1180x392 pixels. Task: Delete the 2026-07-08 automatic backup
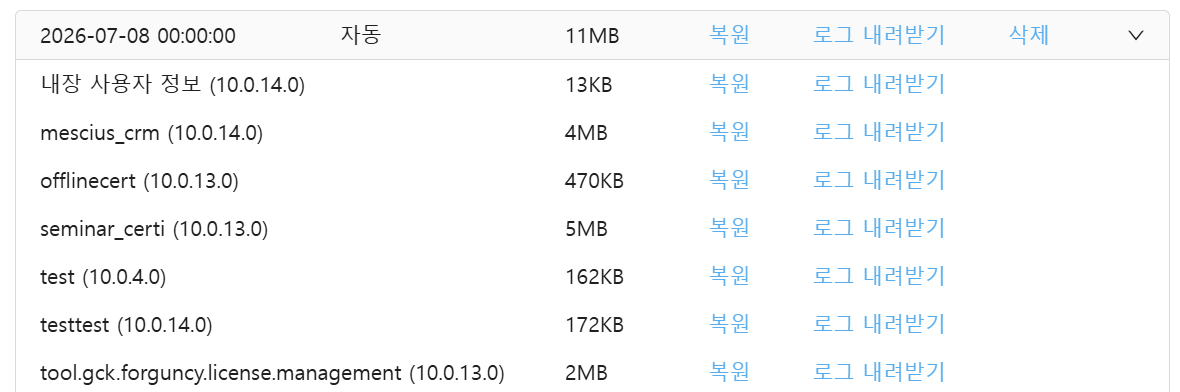point(1029,35)
